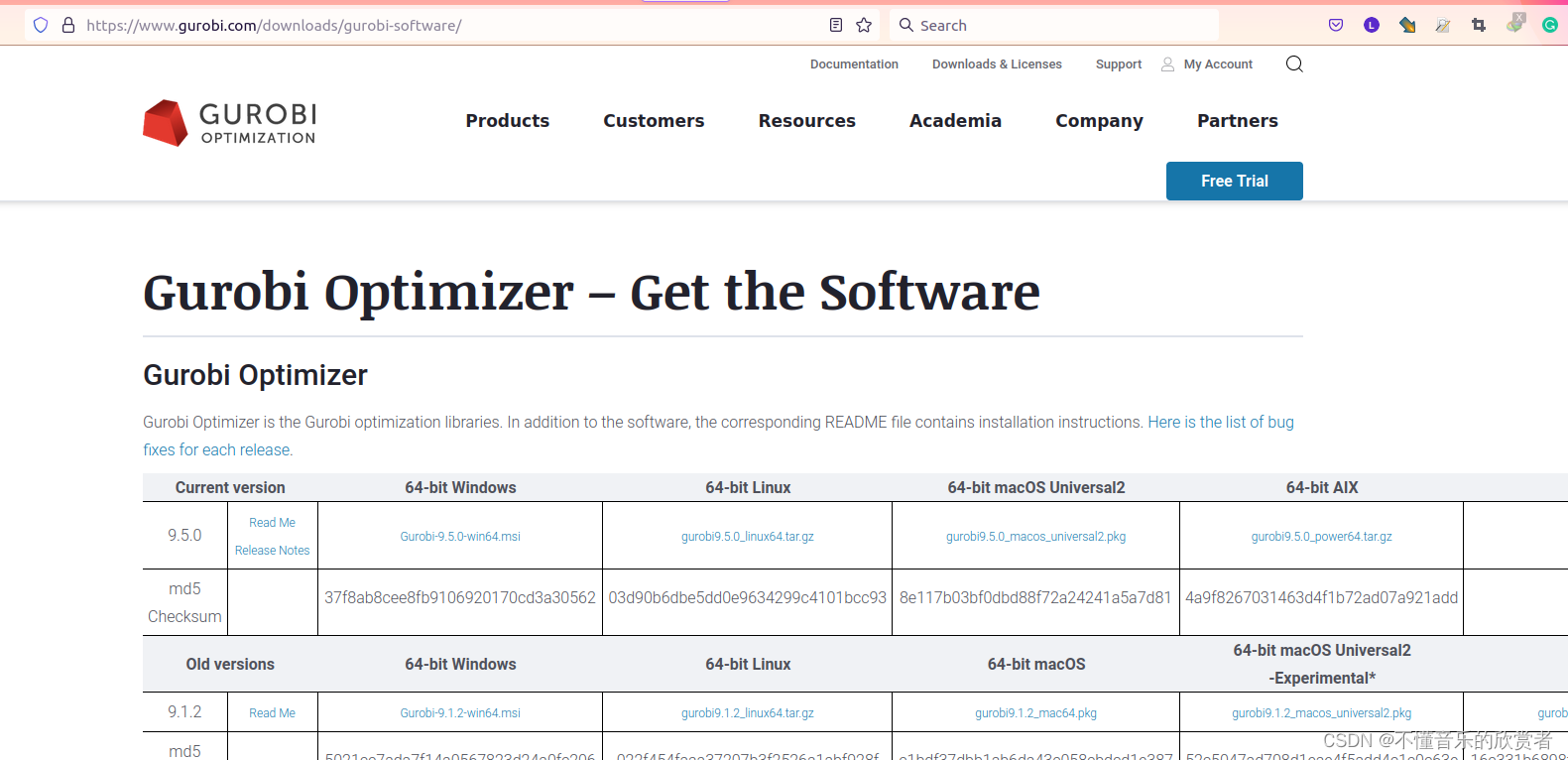
Task: Click the padlock site info icon
Action: click(68, 25)
